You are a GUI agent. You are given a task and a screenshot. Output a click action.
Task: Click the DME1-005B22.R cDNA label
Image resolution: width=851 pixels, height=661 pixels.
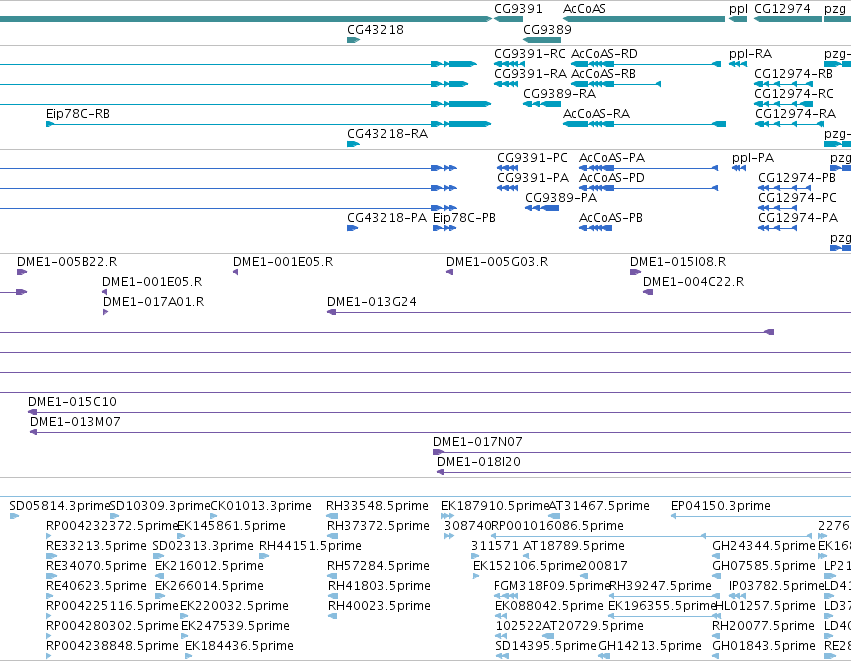coord(67,262)
